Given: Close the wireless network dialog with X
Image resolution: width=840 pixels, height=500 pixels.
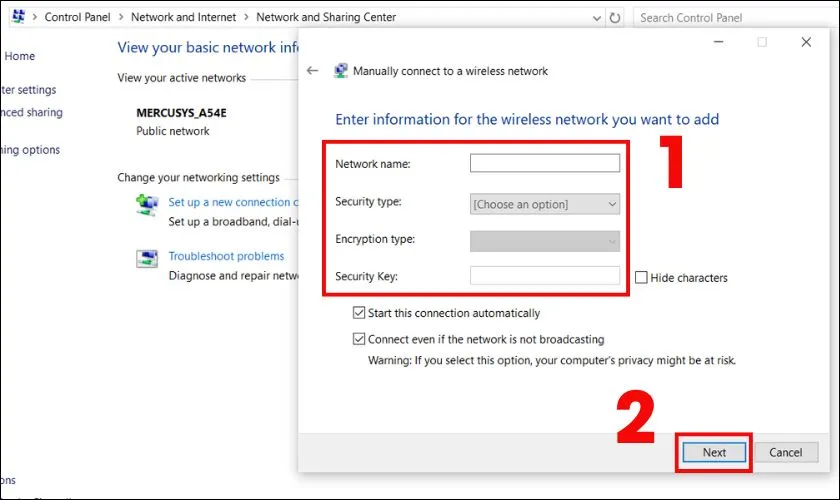Looking at the screenshot, I should tap(806, 42).
